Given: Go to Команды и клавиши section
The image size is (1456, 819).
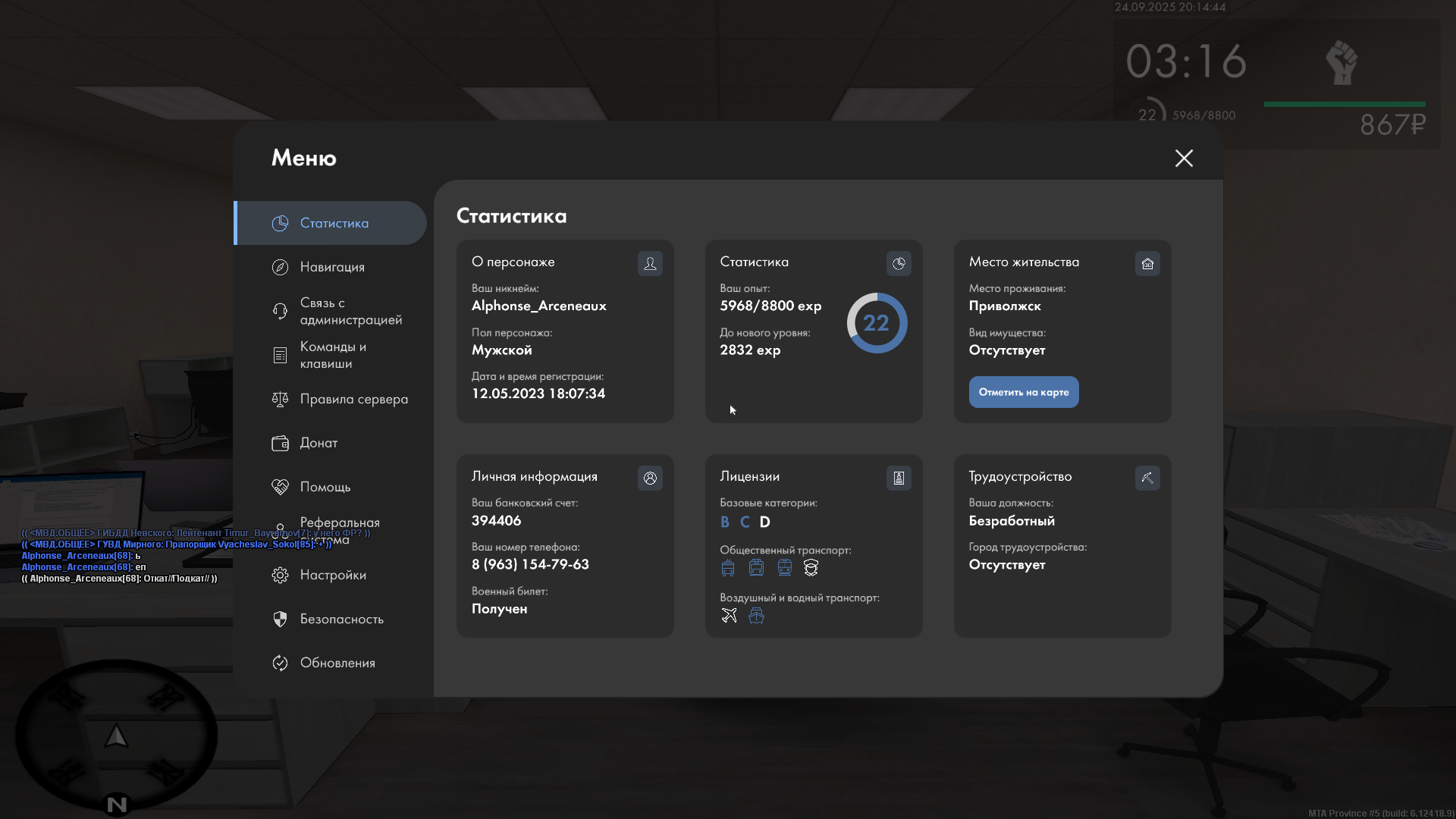Looking at the screenshot, I should tap(332, 355).
